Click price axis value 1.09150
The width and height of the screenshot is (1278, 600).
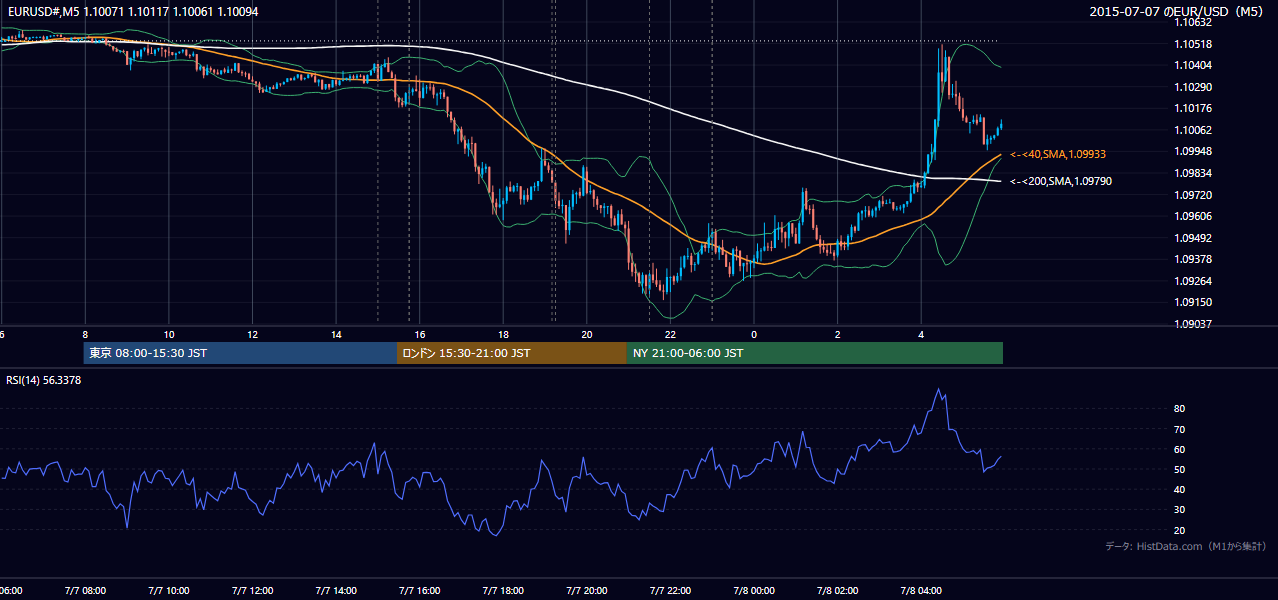(1192, 302)
